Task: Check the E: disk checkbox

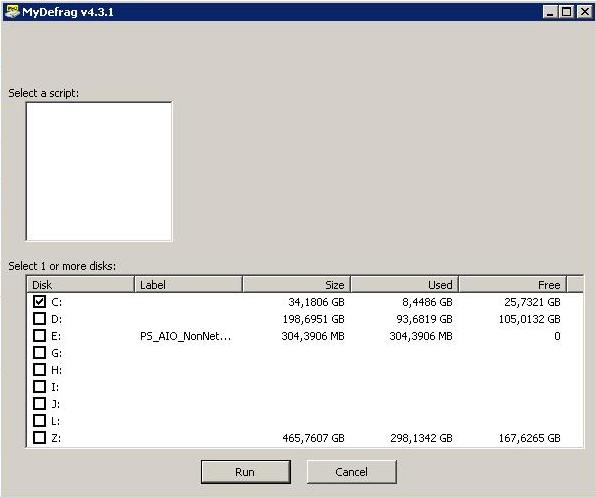Action: [40, 336]
